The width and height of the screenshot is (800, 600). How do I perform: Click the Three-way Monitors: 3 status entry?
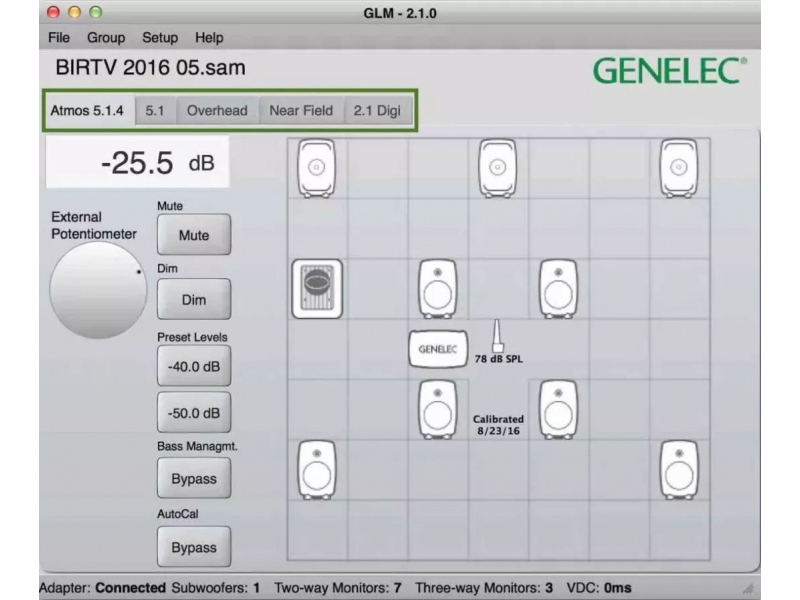point(484,588)
